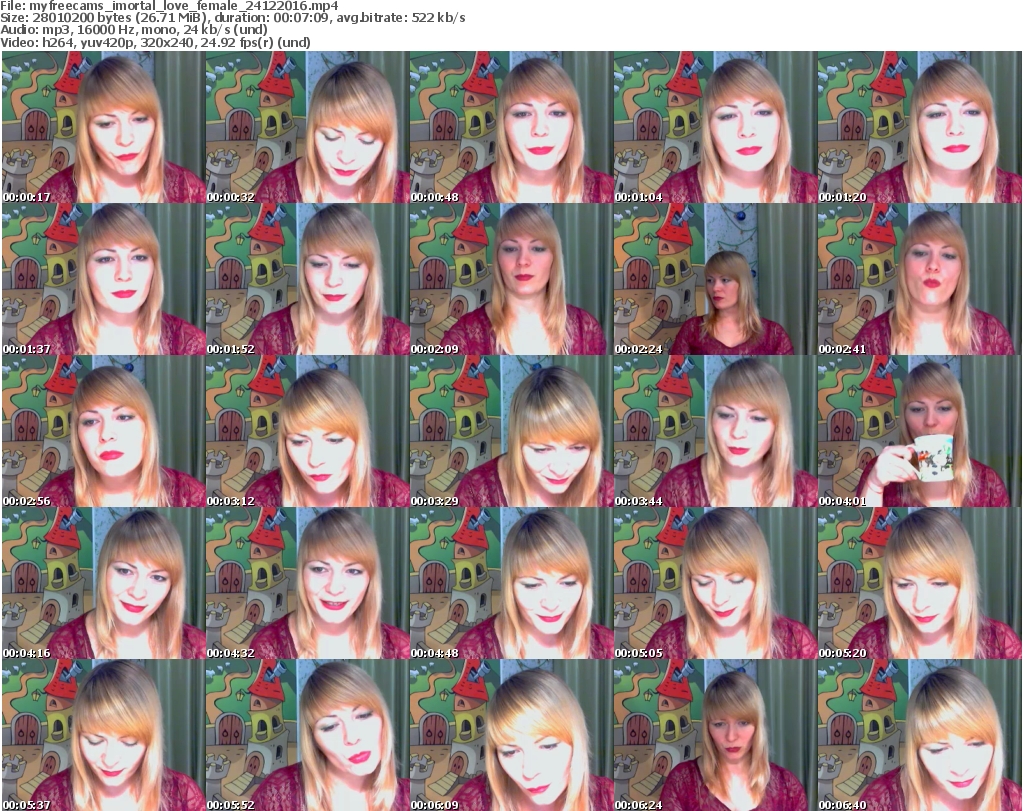The image size is (1024, 811).
Task: Pick the thumbnail frame stamped 00:03:12
Action: tap(308, 432)
